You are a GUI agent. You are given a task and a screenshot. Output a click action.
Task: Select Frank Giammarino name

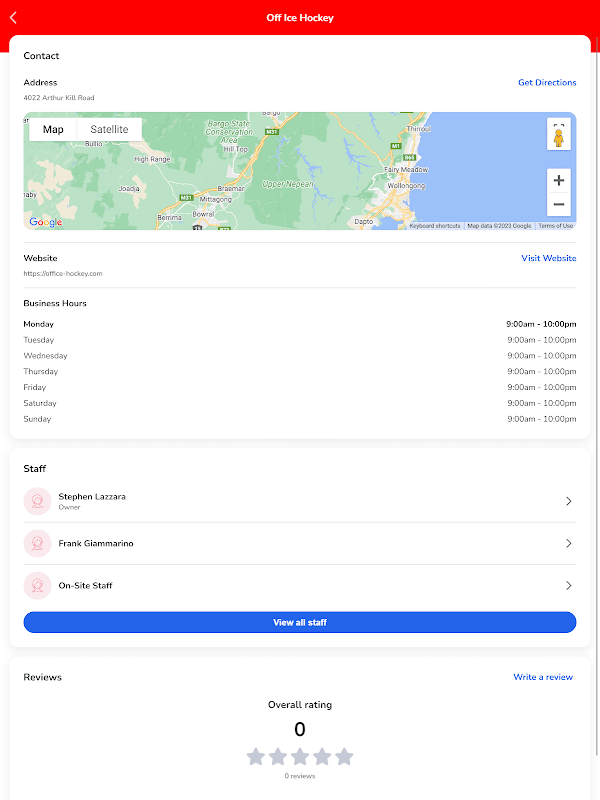(96, 543)
